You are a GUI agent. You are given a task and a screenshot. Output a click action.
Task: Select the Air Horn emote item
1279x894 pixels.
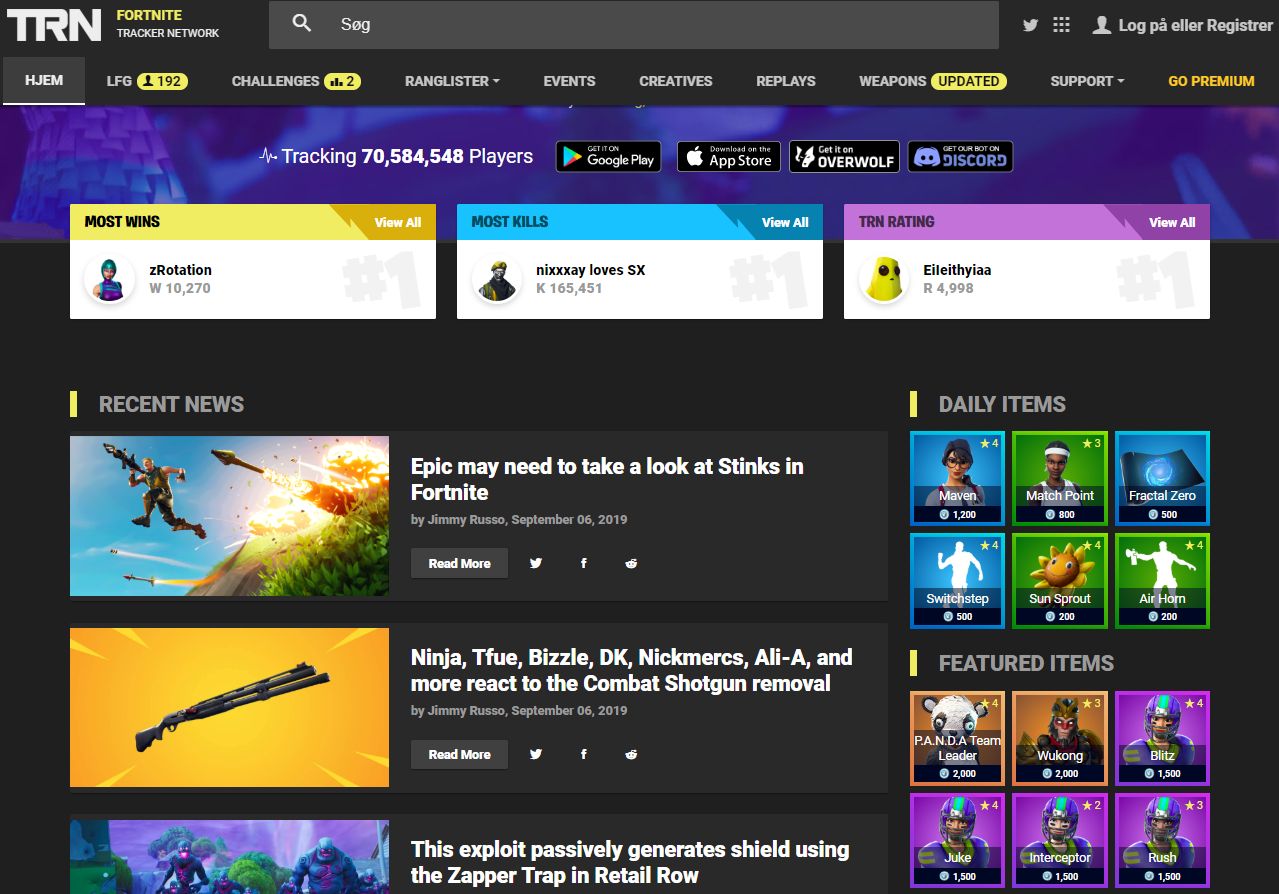1162,581
